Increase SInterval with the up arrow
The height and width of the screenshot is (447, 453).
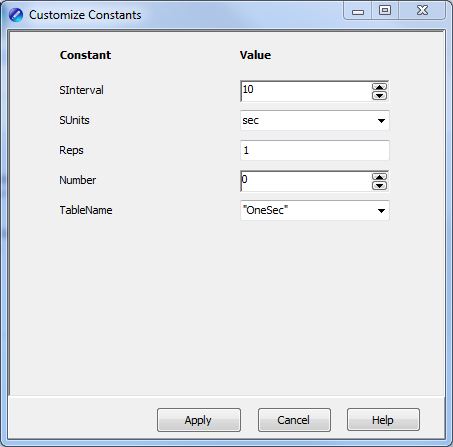coord(379,87)
